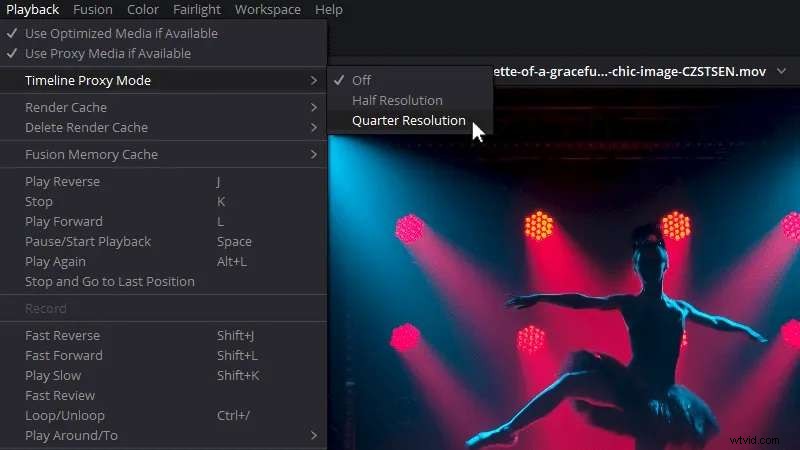Select Off in Timeline Proxy Mode
Screen dimensions: 800x450
click(361, 80)
